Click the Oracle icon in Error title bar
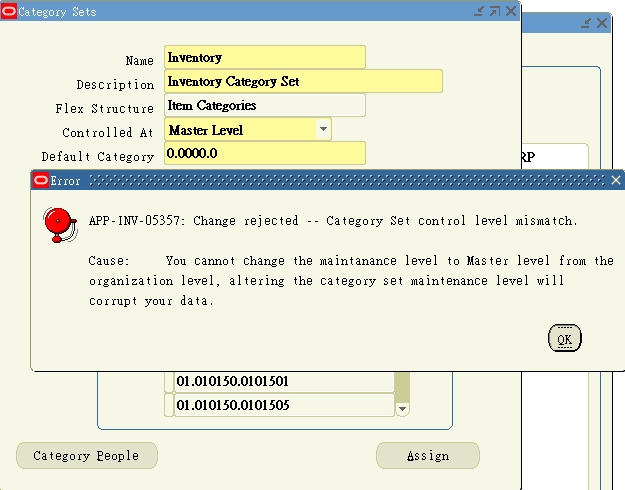Image resolution: width=625 pixels, height=490 pixels. pyautogui.click(x=41, y=180)
